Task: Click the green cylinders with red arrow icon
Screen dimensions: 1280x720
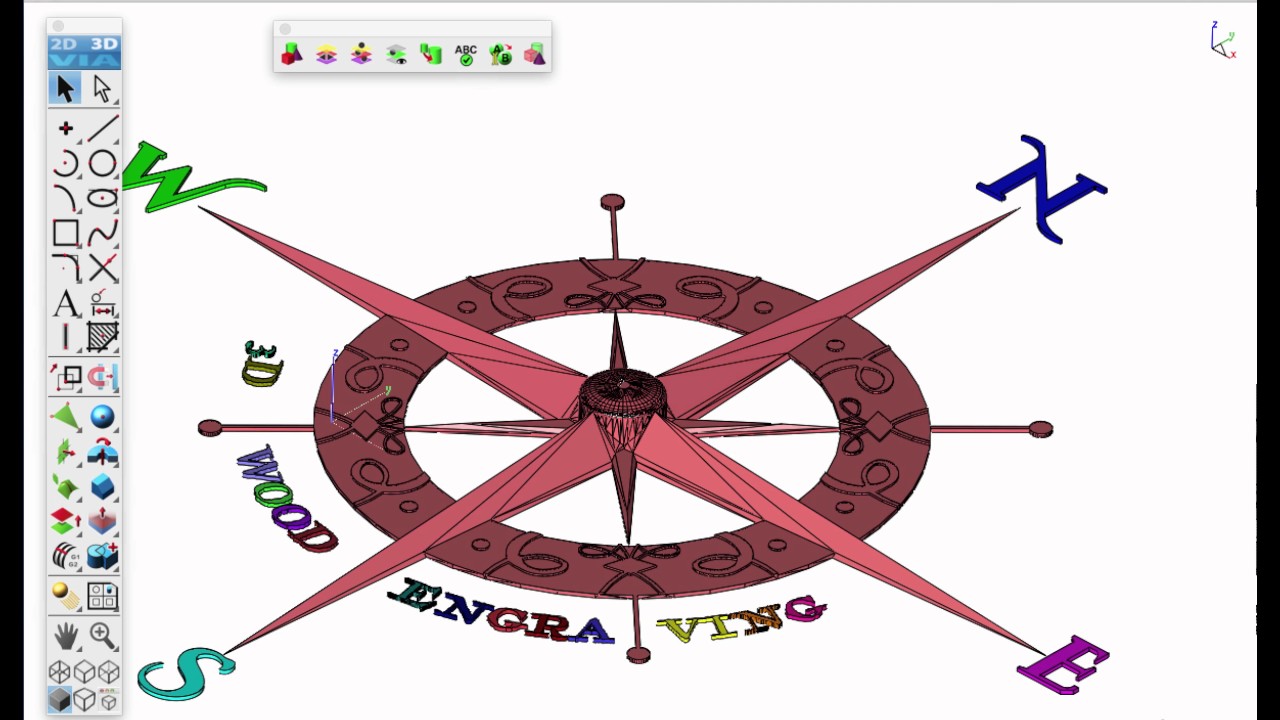Action: [431, 54]
